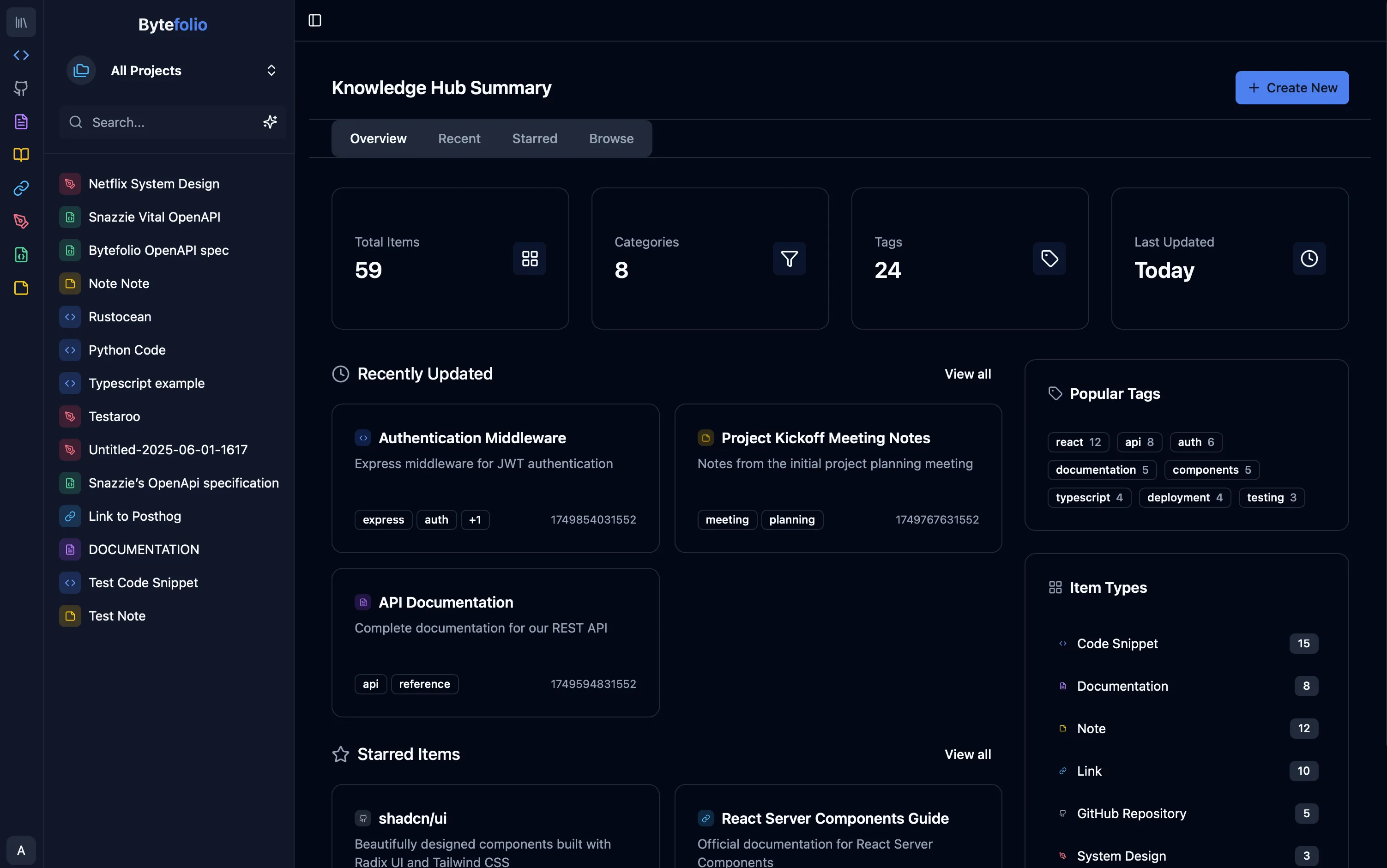The height and width of the screenshot is (868, 1387).
Task: Open the GitHub repositories icon in left rail
Action: (21, 88)
